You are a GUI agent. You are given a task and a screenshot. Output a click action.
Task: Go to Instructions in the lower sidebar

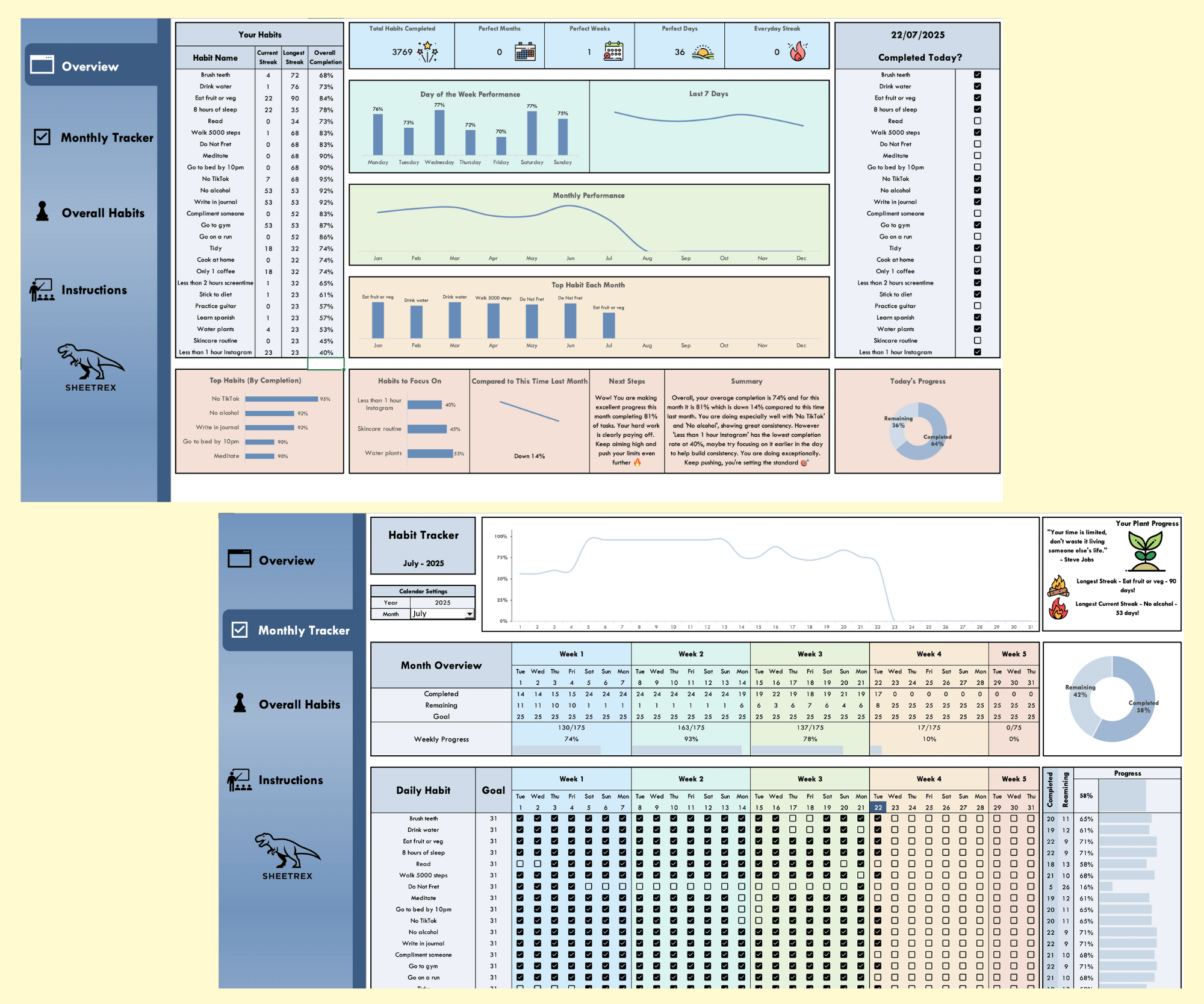coord(276,780)
